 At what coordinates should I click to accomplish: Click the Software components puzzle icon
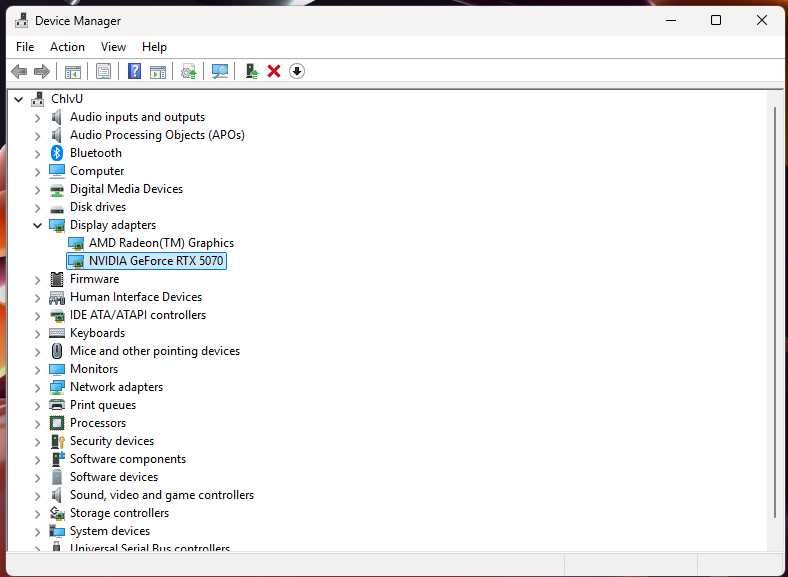(57, 459)
